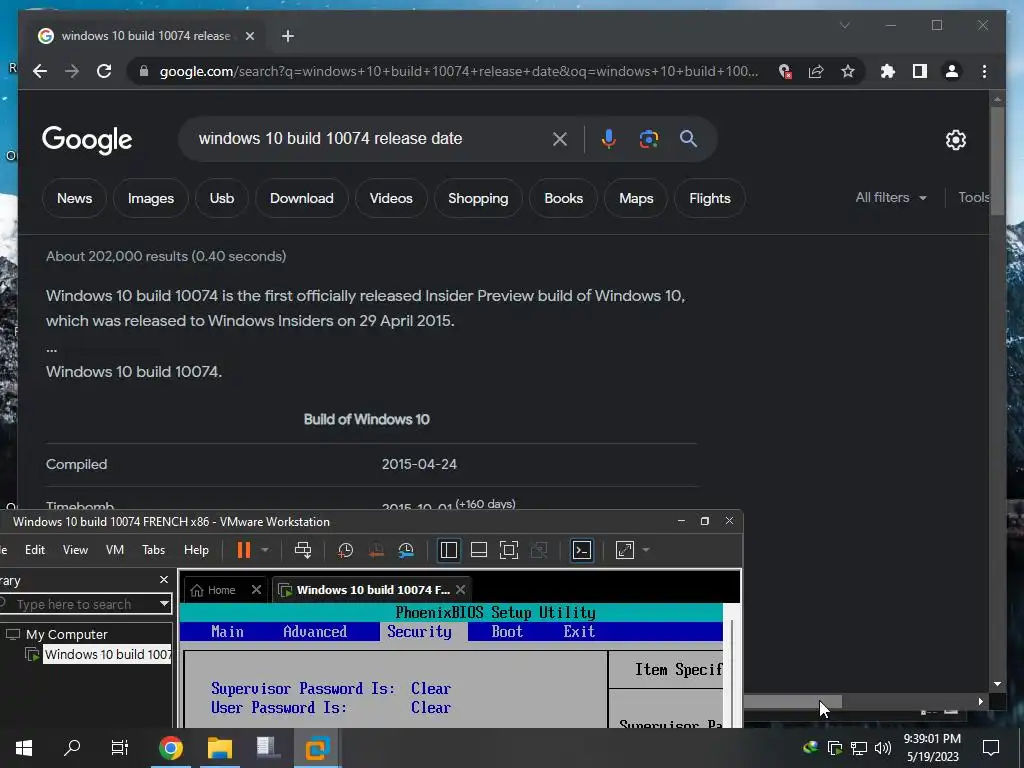Open the VMware View menu
Screen dimensions: 1024x768
pos(75,550)
